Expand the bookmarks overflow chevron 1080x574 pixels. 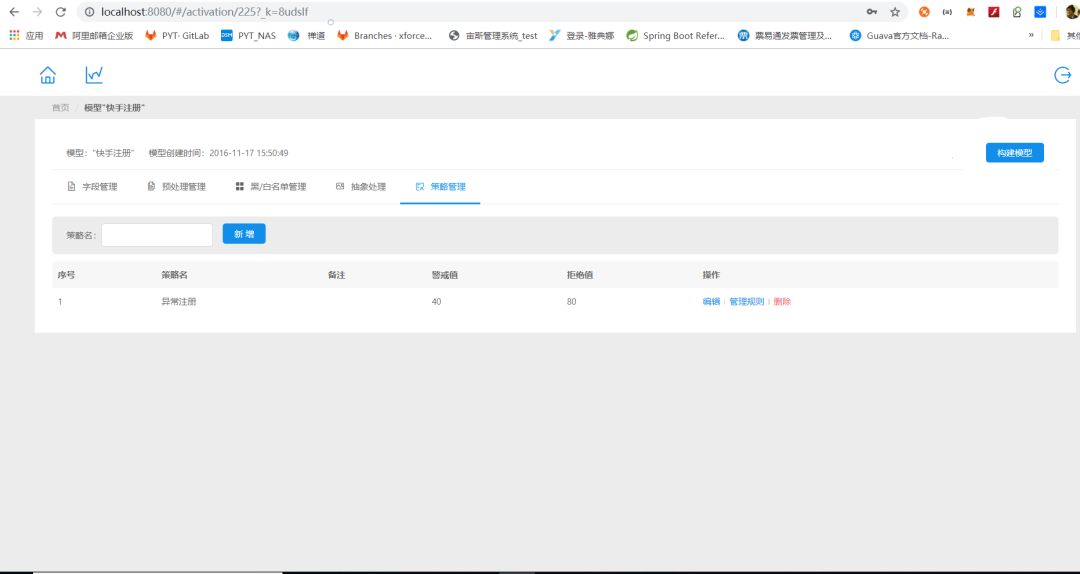pos(1031,35)
